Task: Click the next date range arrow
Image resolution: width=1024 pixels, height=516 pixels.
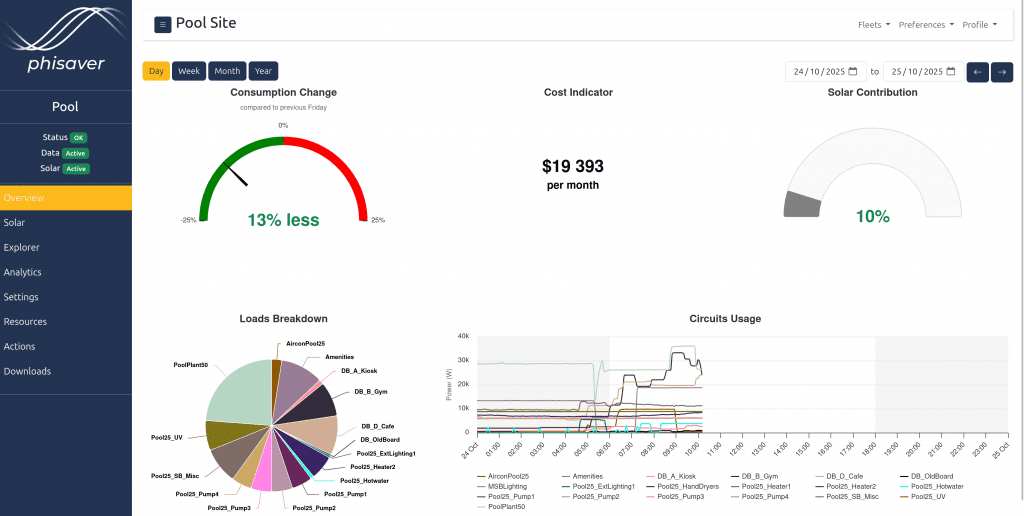Action: pos(1001,72)
